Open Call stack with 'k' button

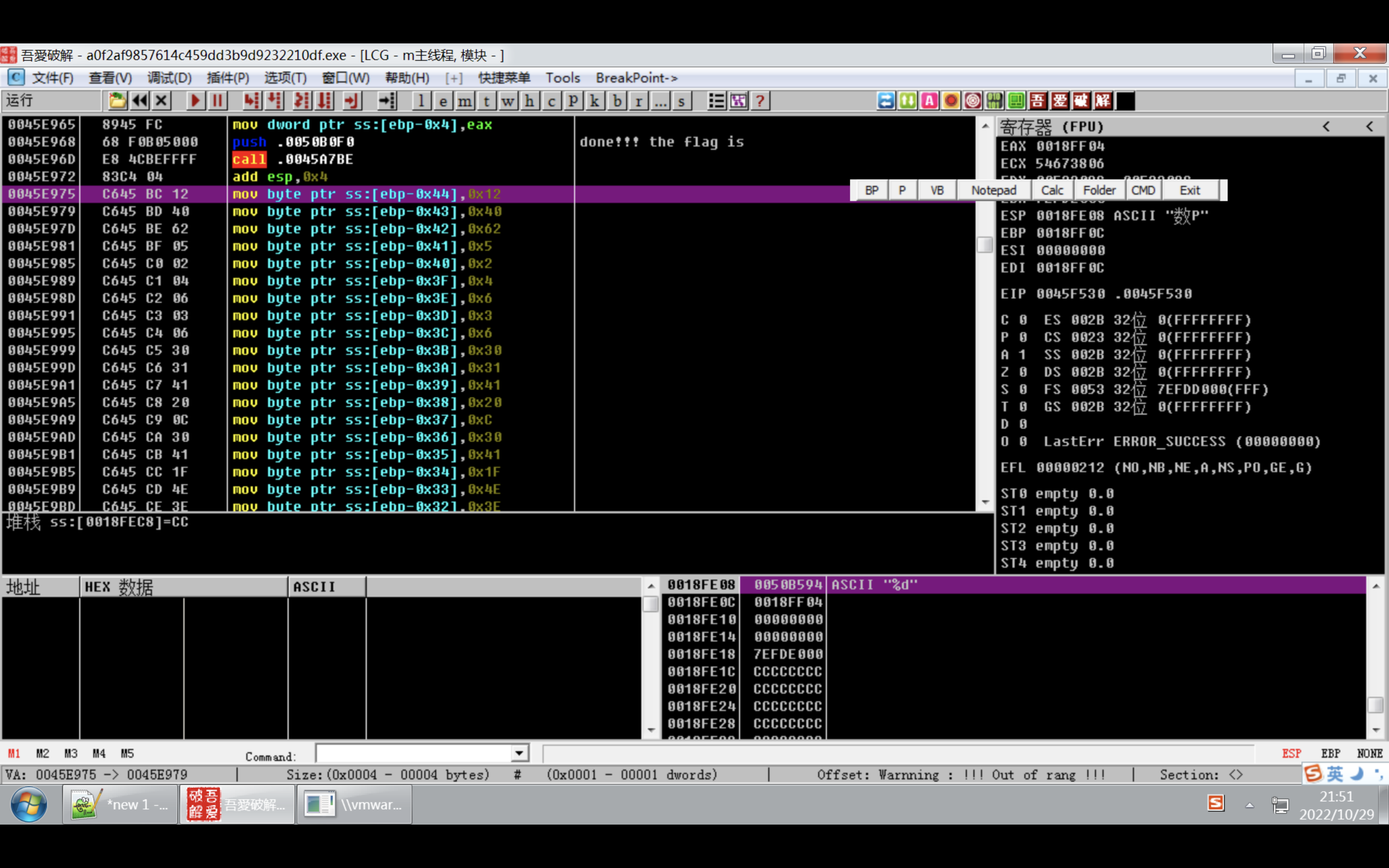[x=595, y=101]
